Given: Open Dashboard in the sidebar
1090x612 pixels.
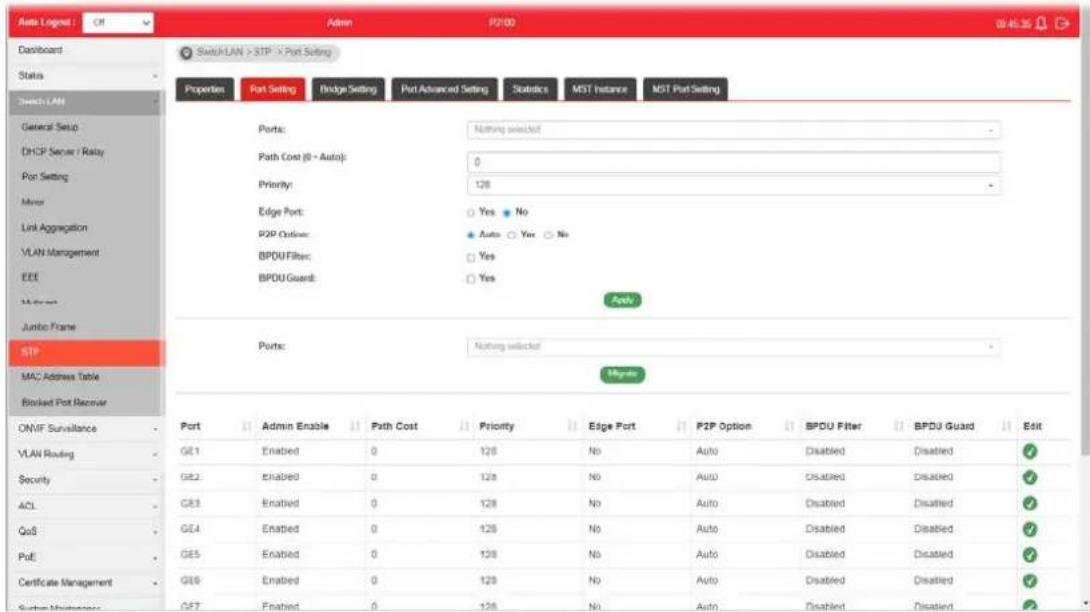Looking at the screenshot, I should pyautogui.click(x=40, y=50).
